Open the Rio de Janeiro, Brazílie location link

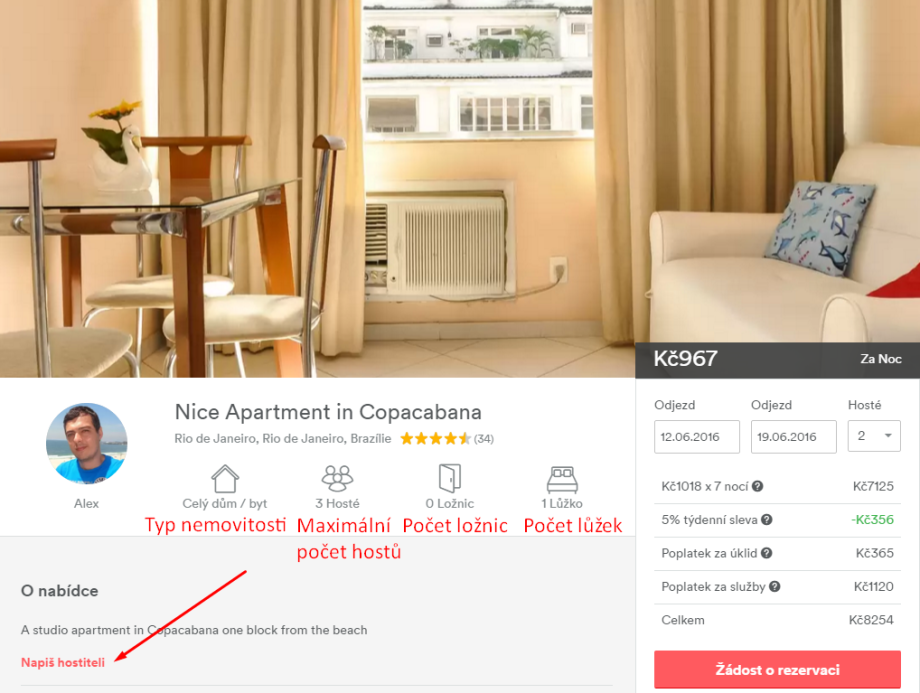283,438
